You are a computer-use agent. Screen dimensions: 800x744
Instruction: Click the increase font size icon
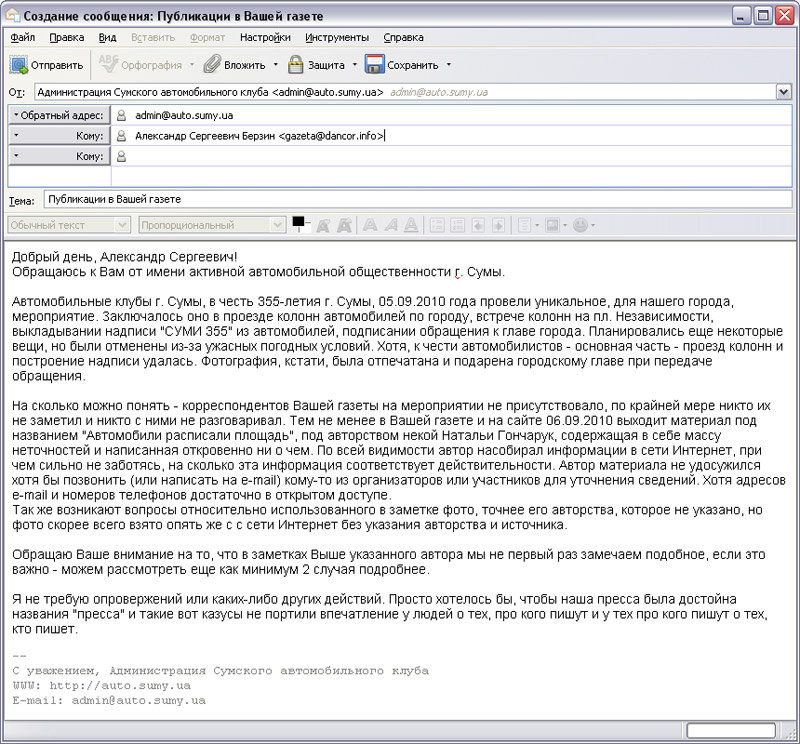[345, 225]
